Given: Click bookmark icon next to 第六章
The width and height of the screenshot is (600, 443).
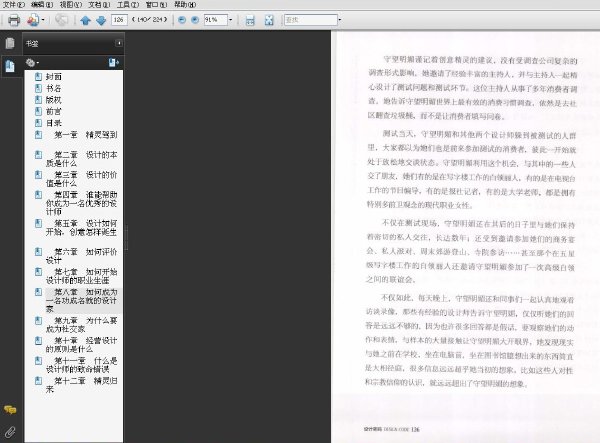Looking at the screenshot, I should click(38, 252).
